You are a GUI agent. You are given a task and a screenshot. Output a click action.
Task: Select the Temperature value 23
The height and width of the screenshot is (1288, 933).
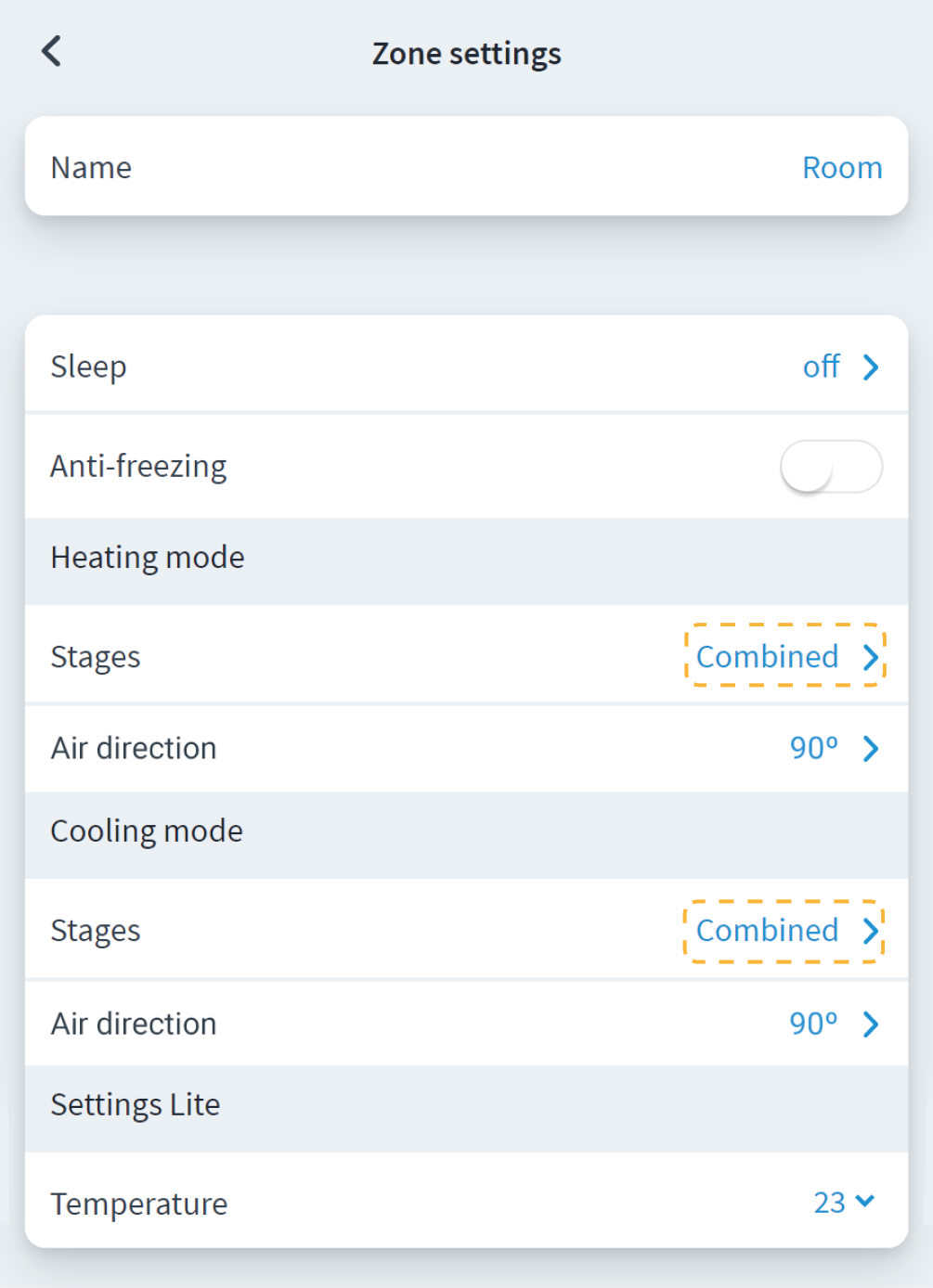click(829, 1203)
